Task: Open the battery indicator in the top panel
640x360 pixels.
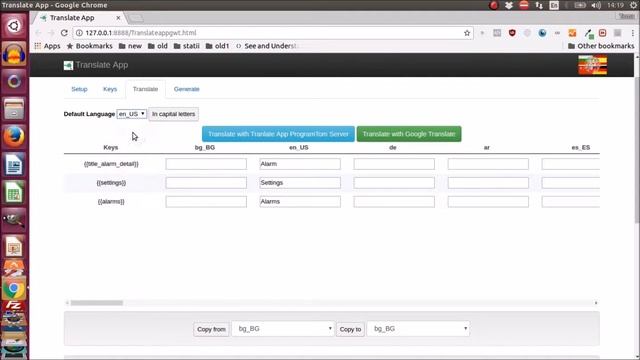Action: 580,5
